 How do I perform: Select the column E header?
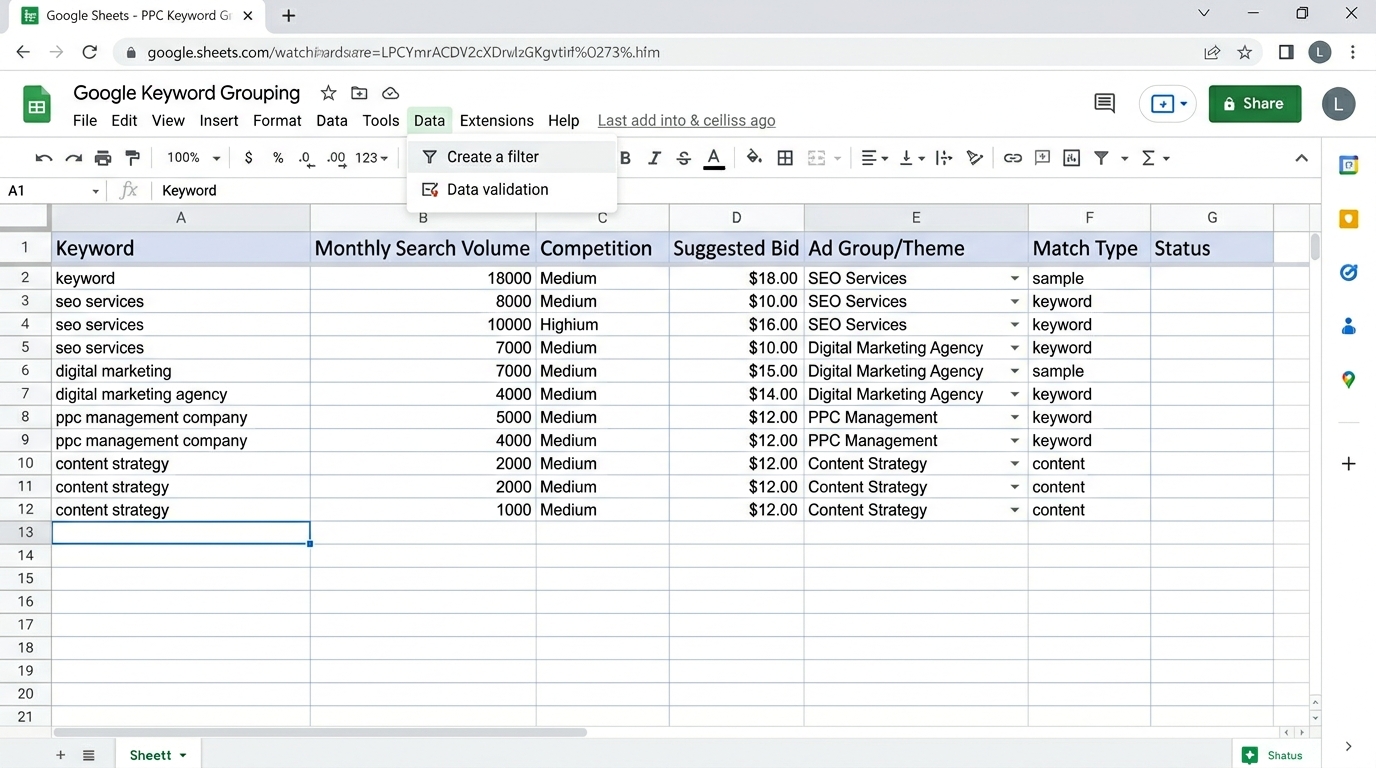[916, 218]
